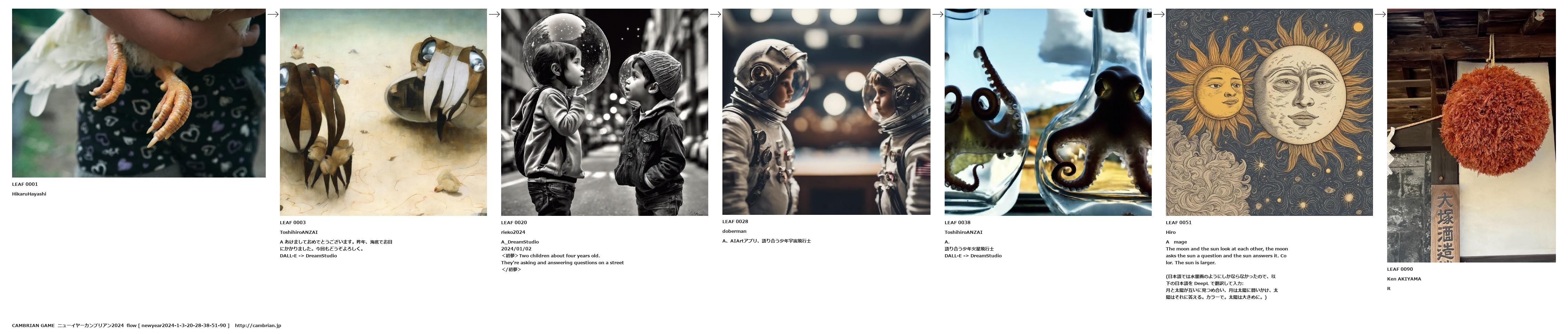Open the octopus in glass bottle image

tap(1048, 112)
